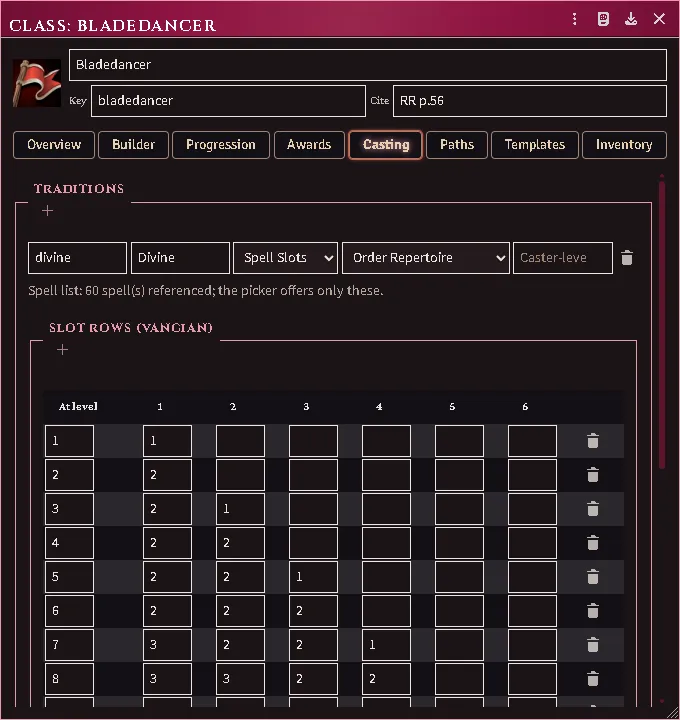Click spell level 1 slot cell in row 1
This screenshot has width=680, height=720.
pos(167,441)
